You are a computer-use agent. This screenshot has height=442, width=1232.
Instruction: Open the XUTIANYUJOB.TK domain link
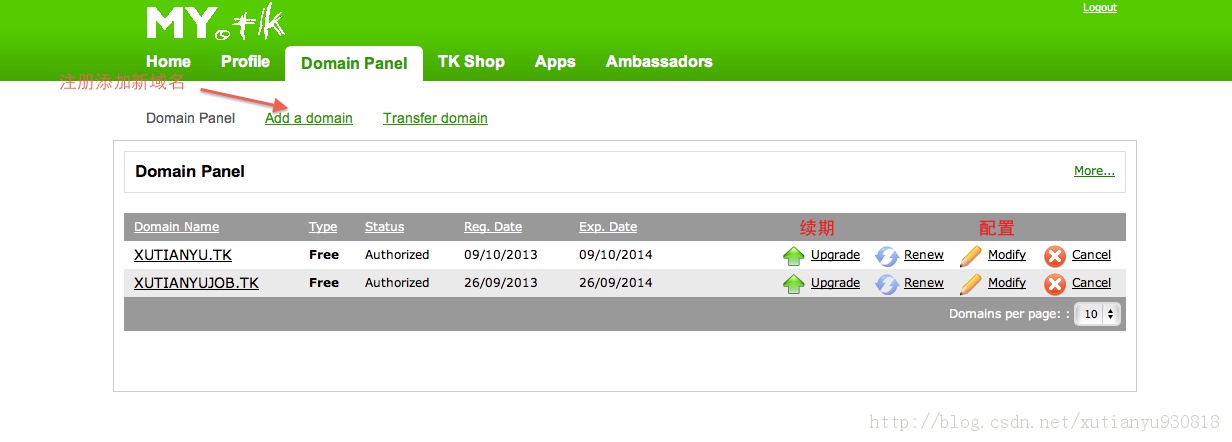[196, 283]
